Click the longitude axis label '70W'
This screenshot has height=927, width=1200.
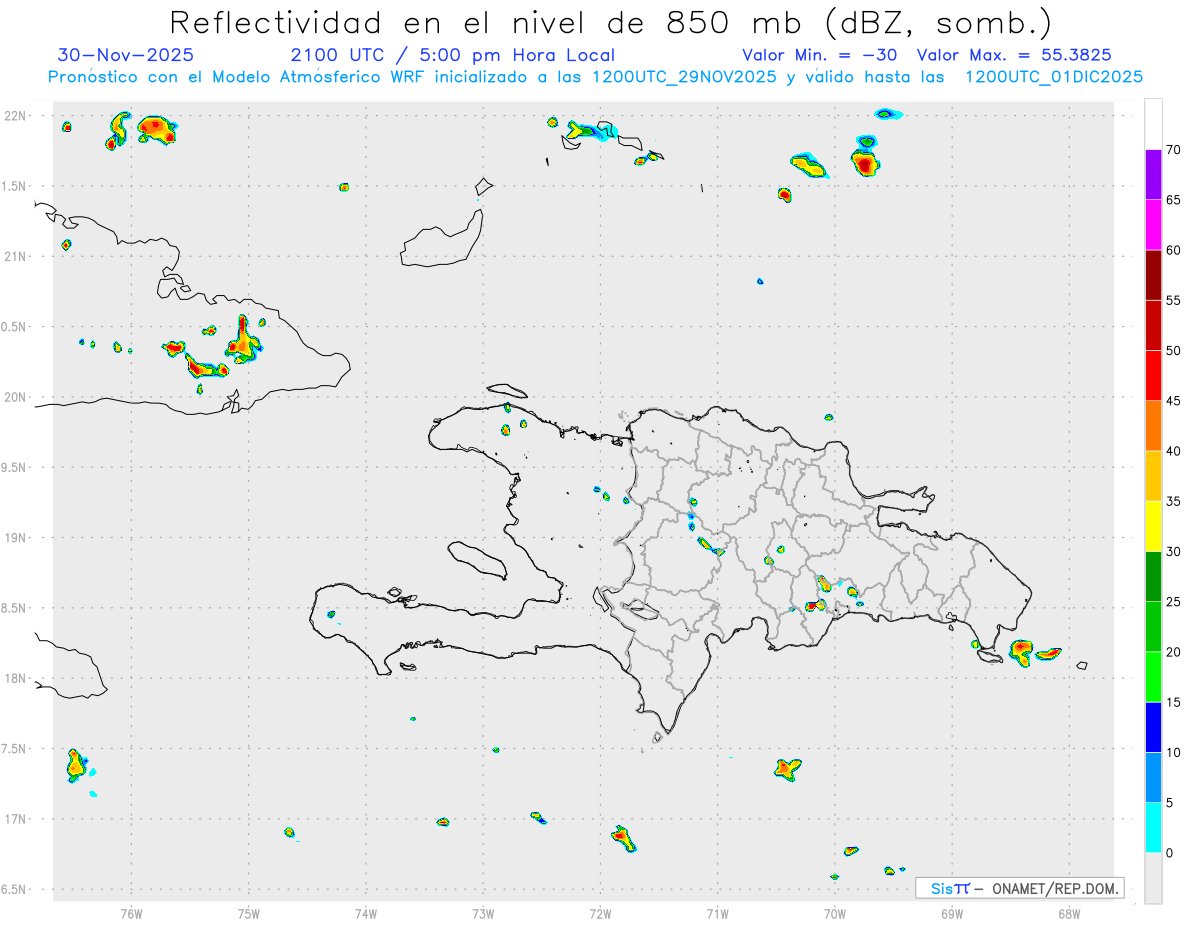pyautogui.click(x=834, y=913)
